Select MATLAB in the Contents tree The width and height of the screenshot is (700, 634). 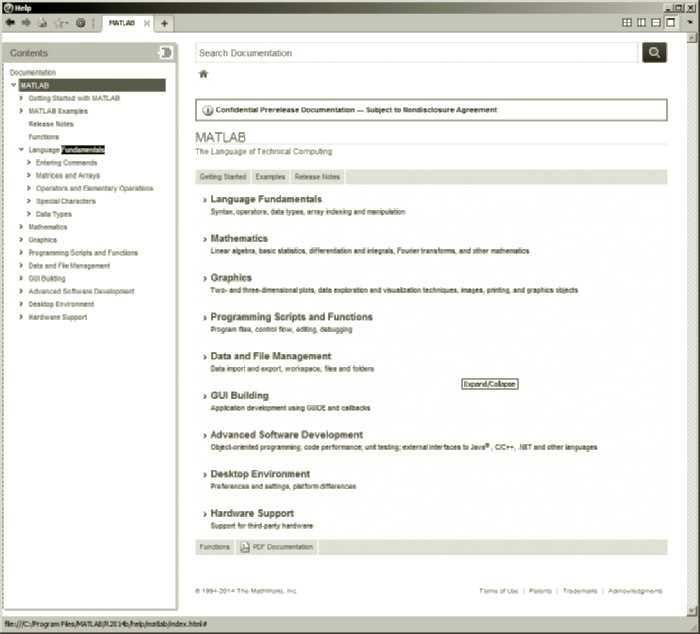point(92,85)
